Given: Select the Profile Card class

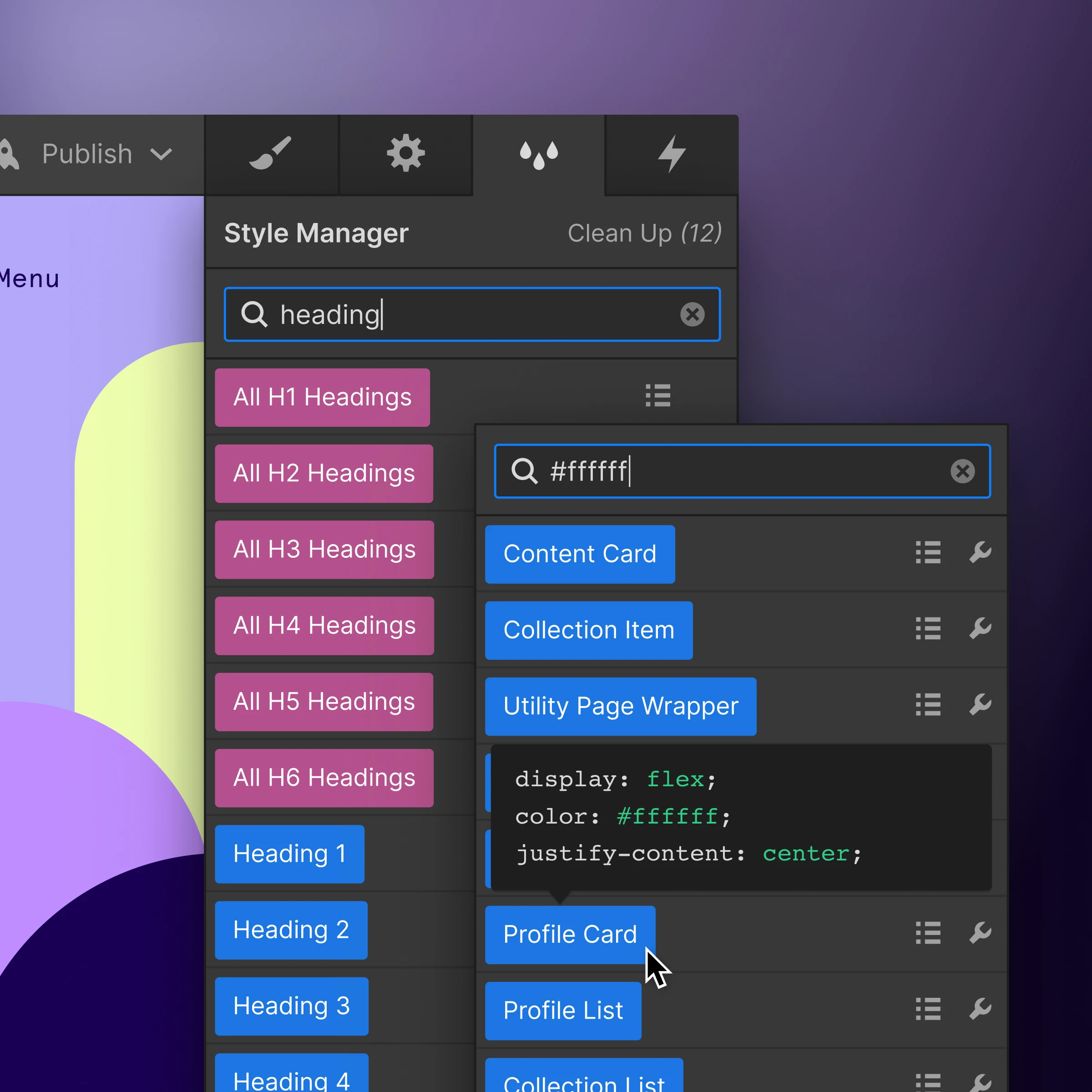Looking at the screenshot, I should click(x=569, y=934).
